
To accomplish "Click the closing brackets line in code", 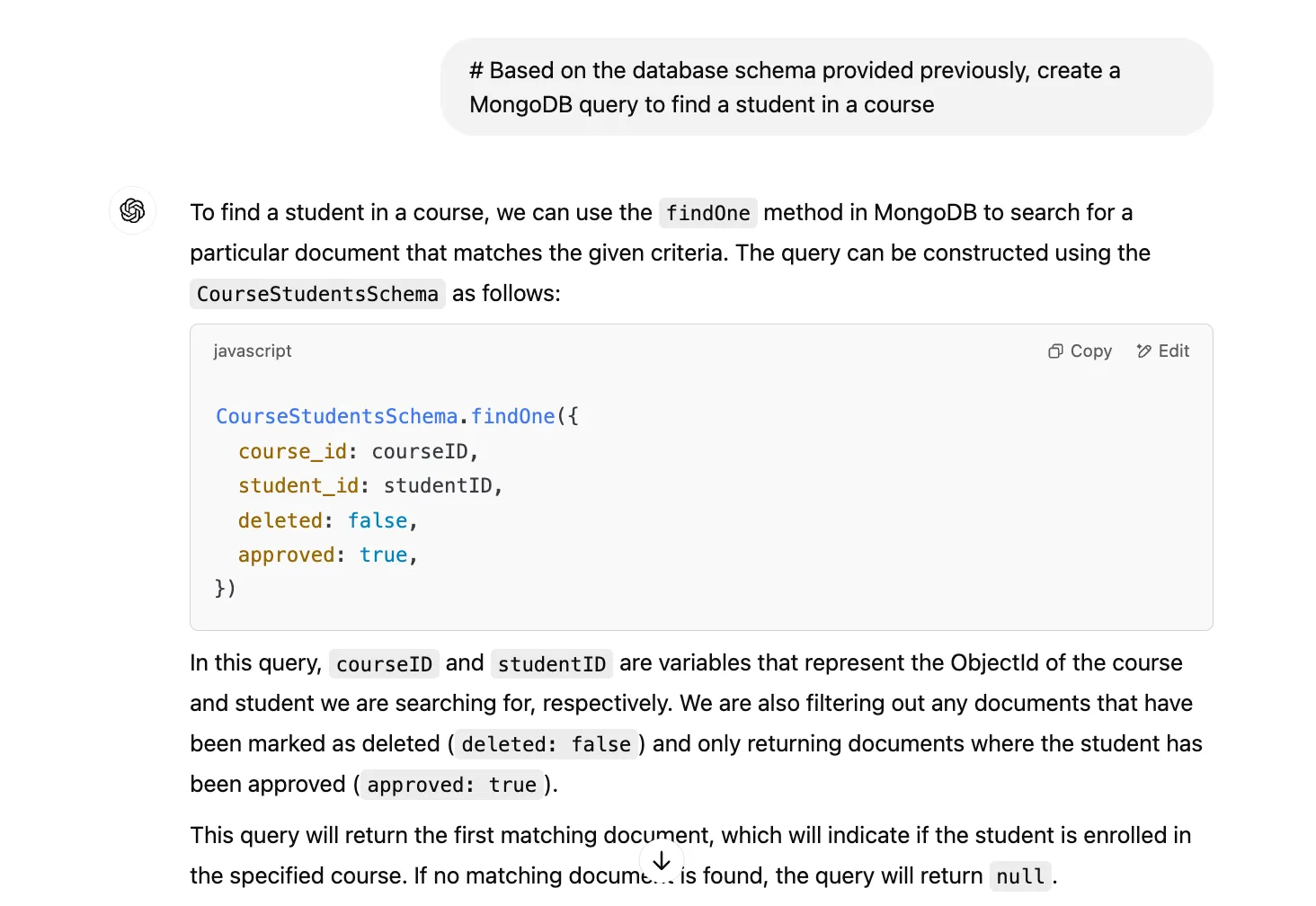I will pos(225,588).
